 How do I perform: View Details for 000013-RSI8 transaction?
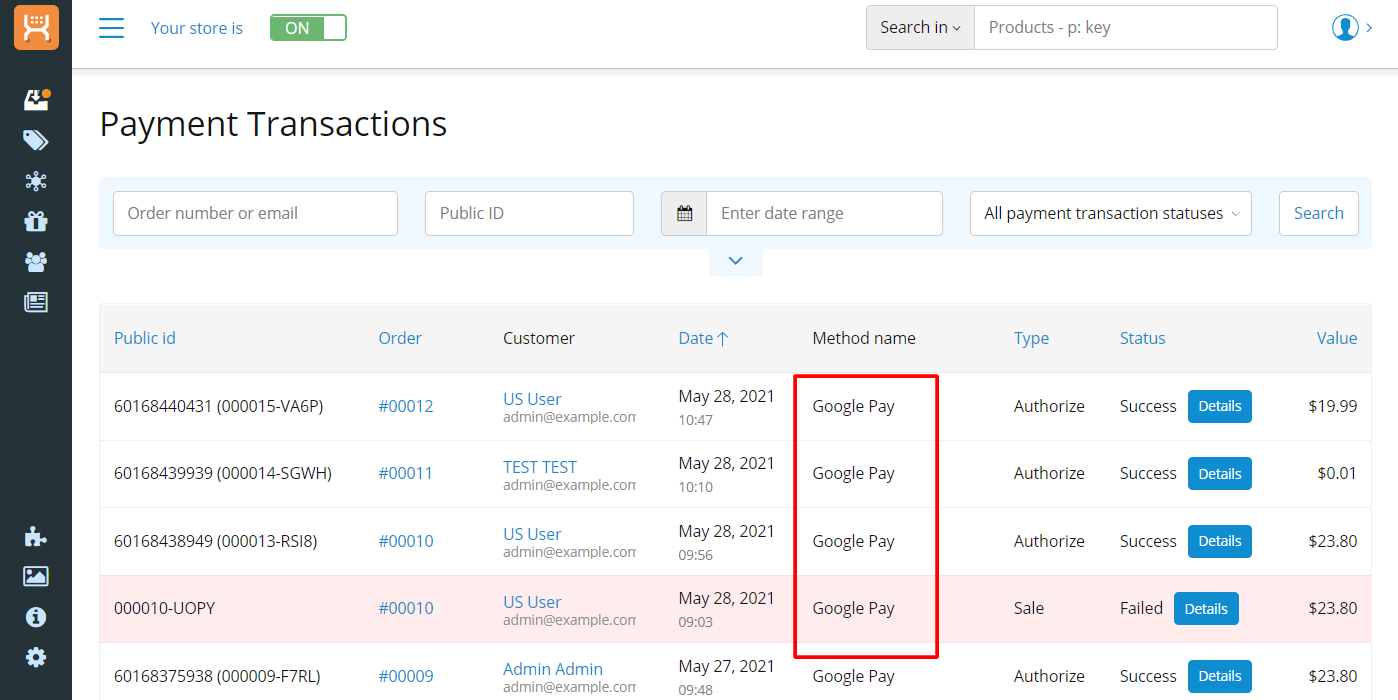[1219, 541]
